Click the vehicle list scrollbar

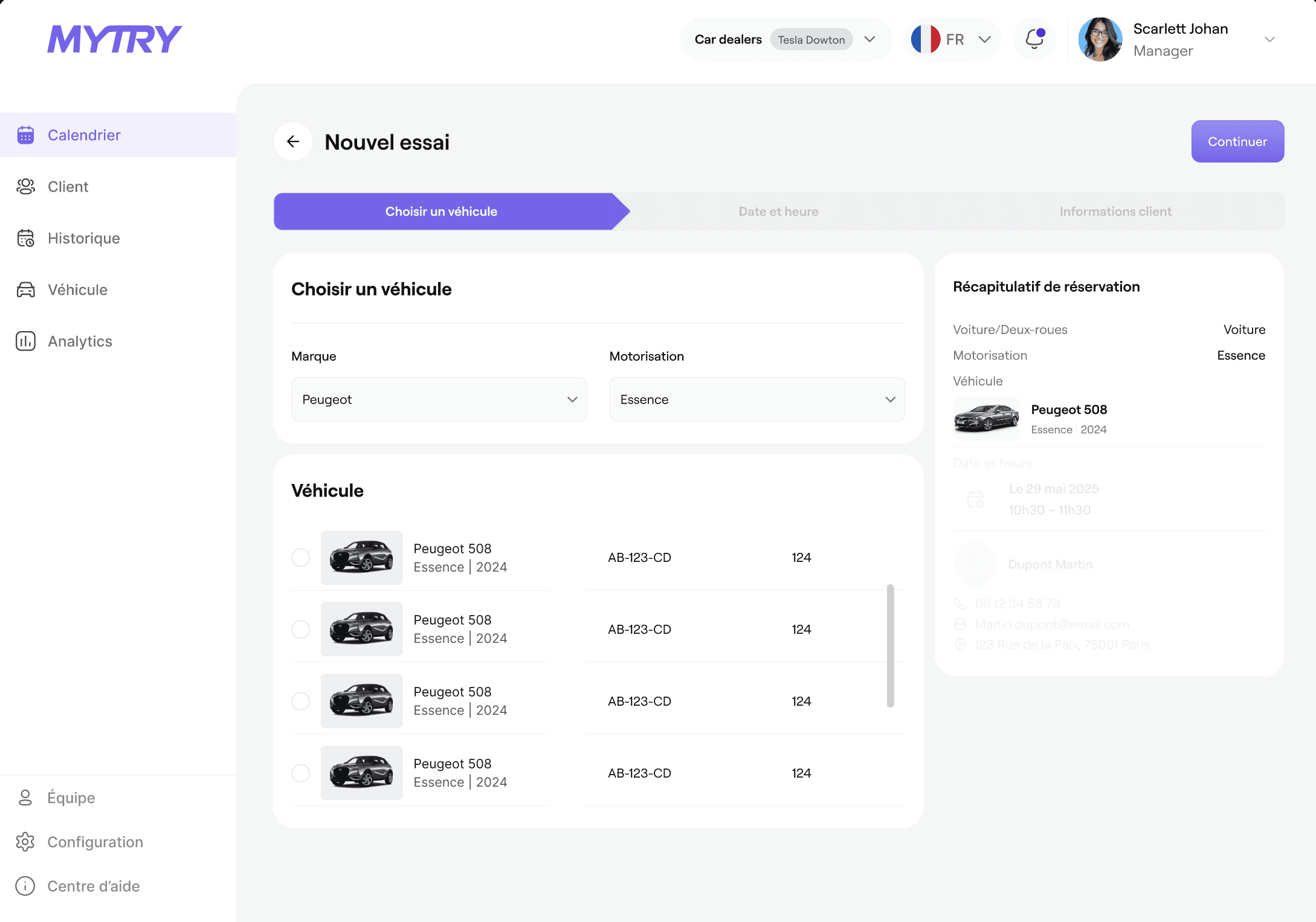point(890,645)
